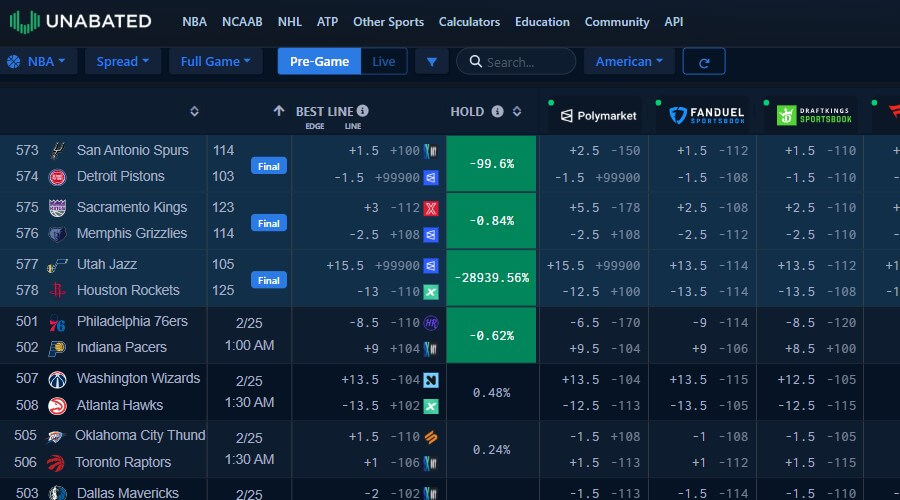Select the -28939.56% hold cell
Screen dimensions: 900x500
click(x=491, y=278)
